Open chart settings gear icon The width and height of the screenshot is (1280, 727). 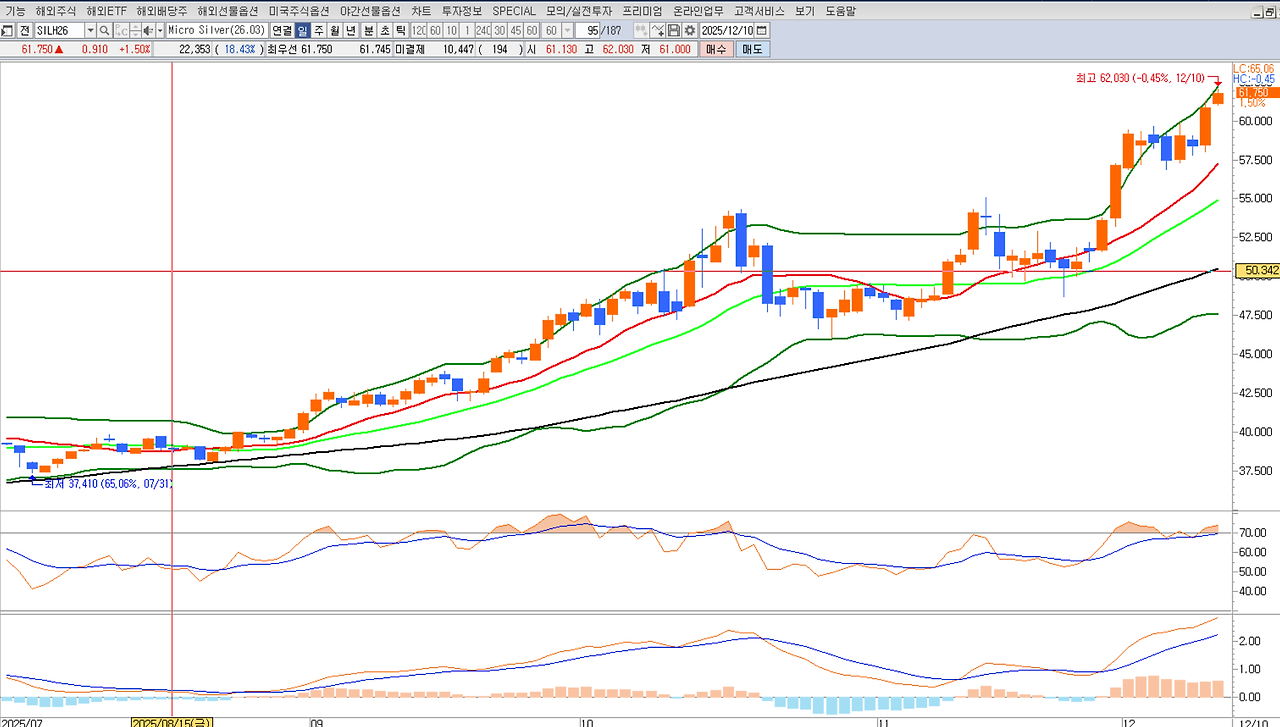pos(690,30)
